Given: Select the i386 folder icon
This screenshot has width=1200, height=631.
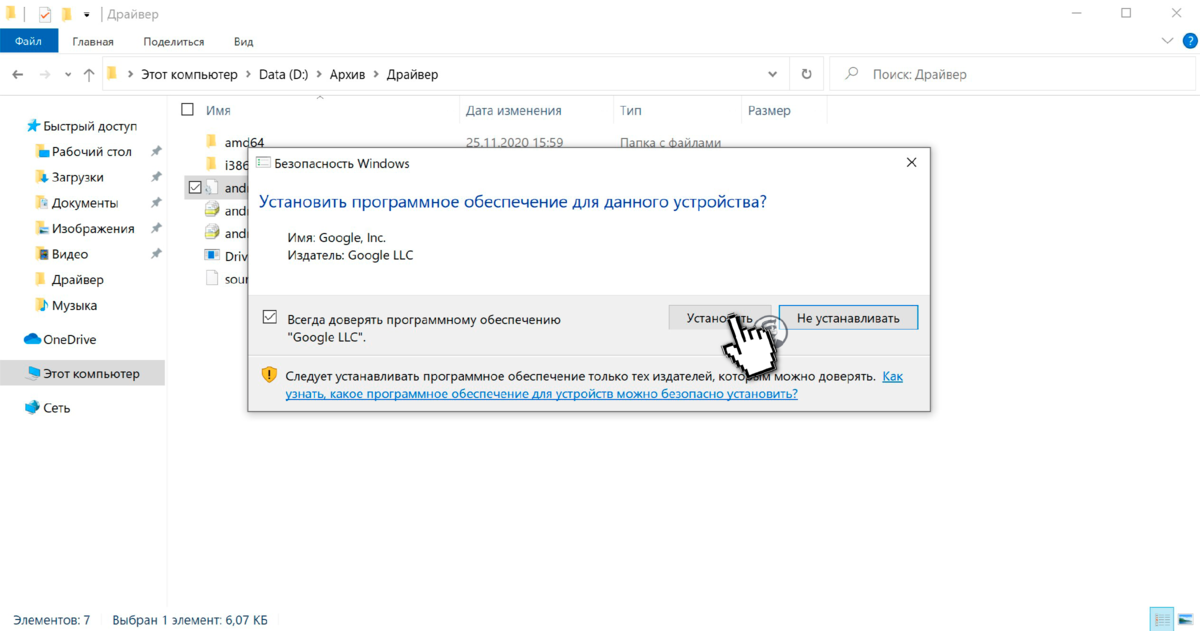Looking at the screenshot, I should coord(210,164).
